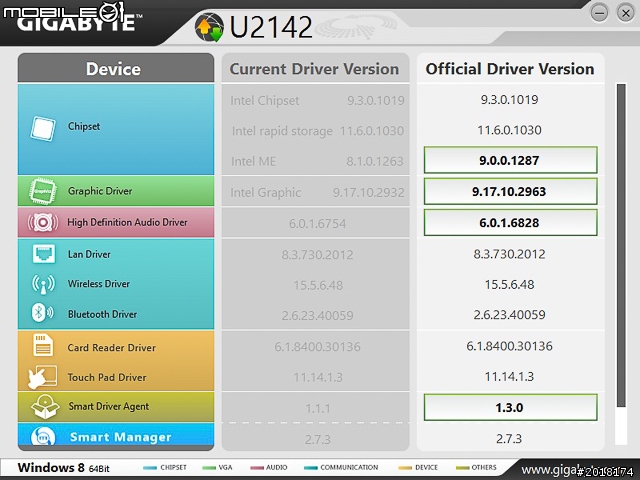Click the Intel ME 8.1.0.1263 entry

pyautogui.click(x=317, y=161)
